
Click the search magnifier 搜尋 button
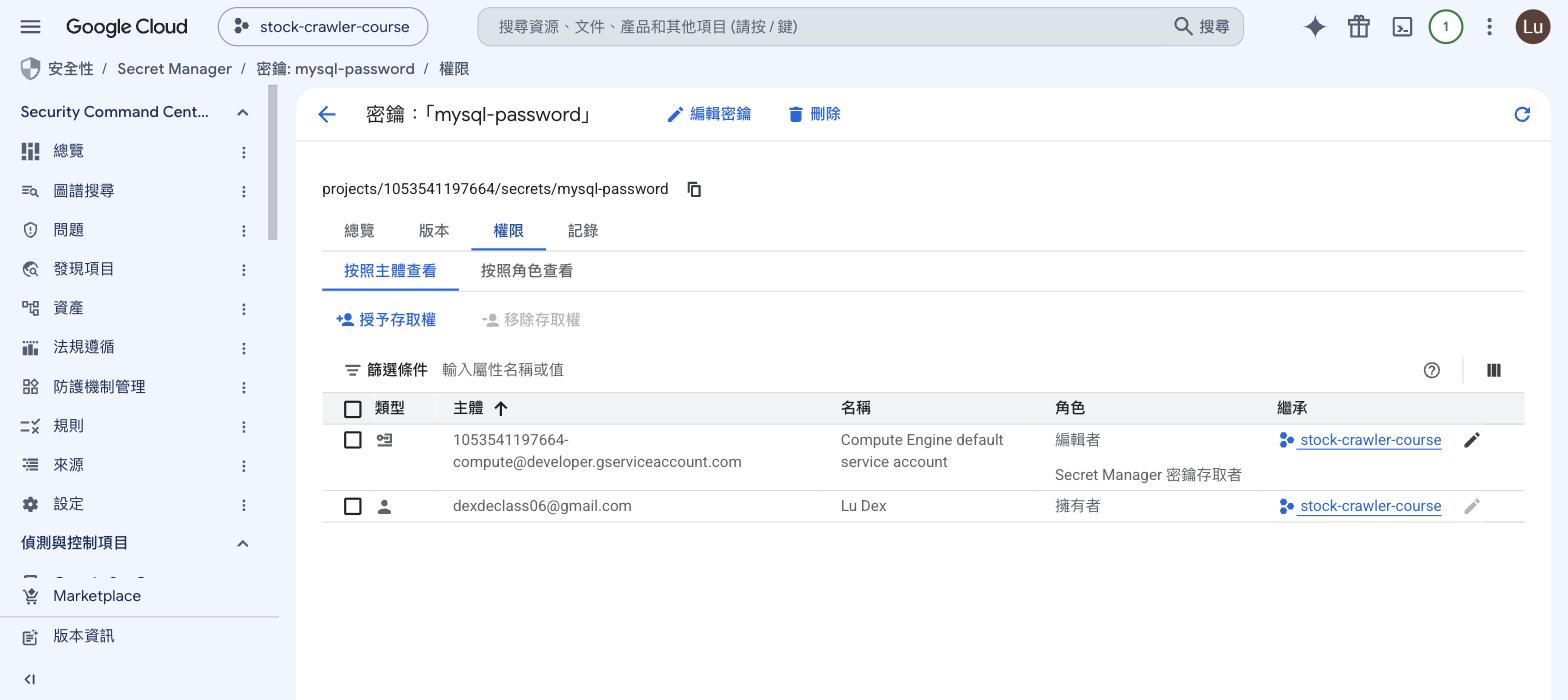pyautogui.click(x=1202, y=27)
